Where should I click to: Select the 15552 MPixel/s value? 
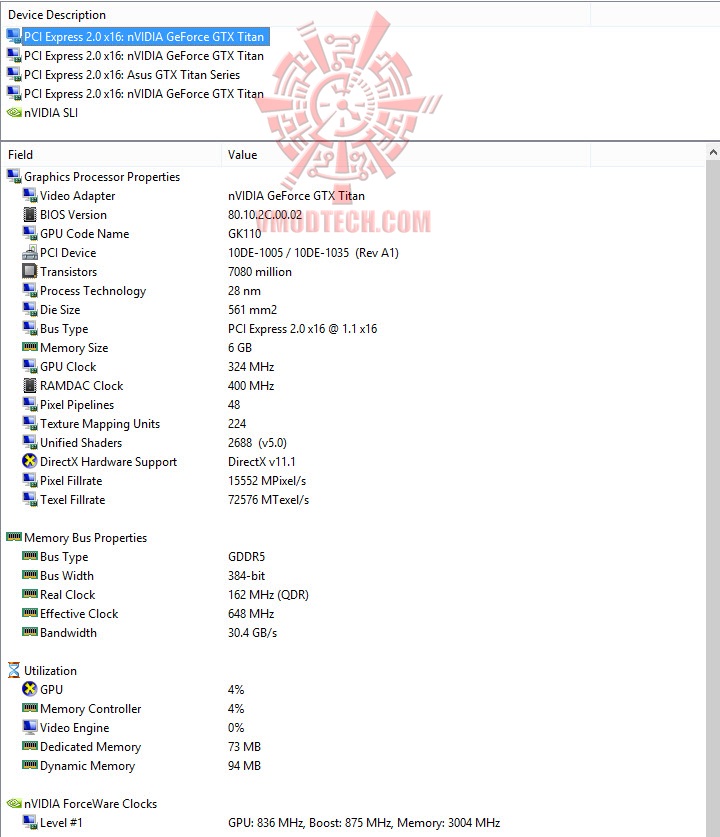pyautogui.click(x=267, y=481)
